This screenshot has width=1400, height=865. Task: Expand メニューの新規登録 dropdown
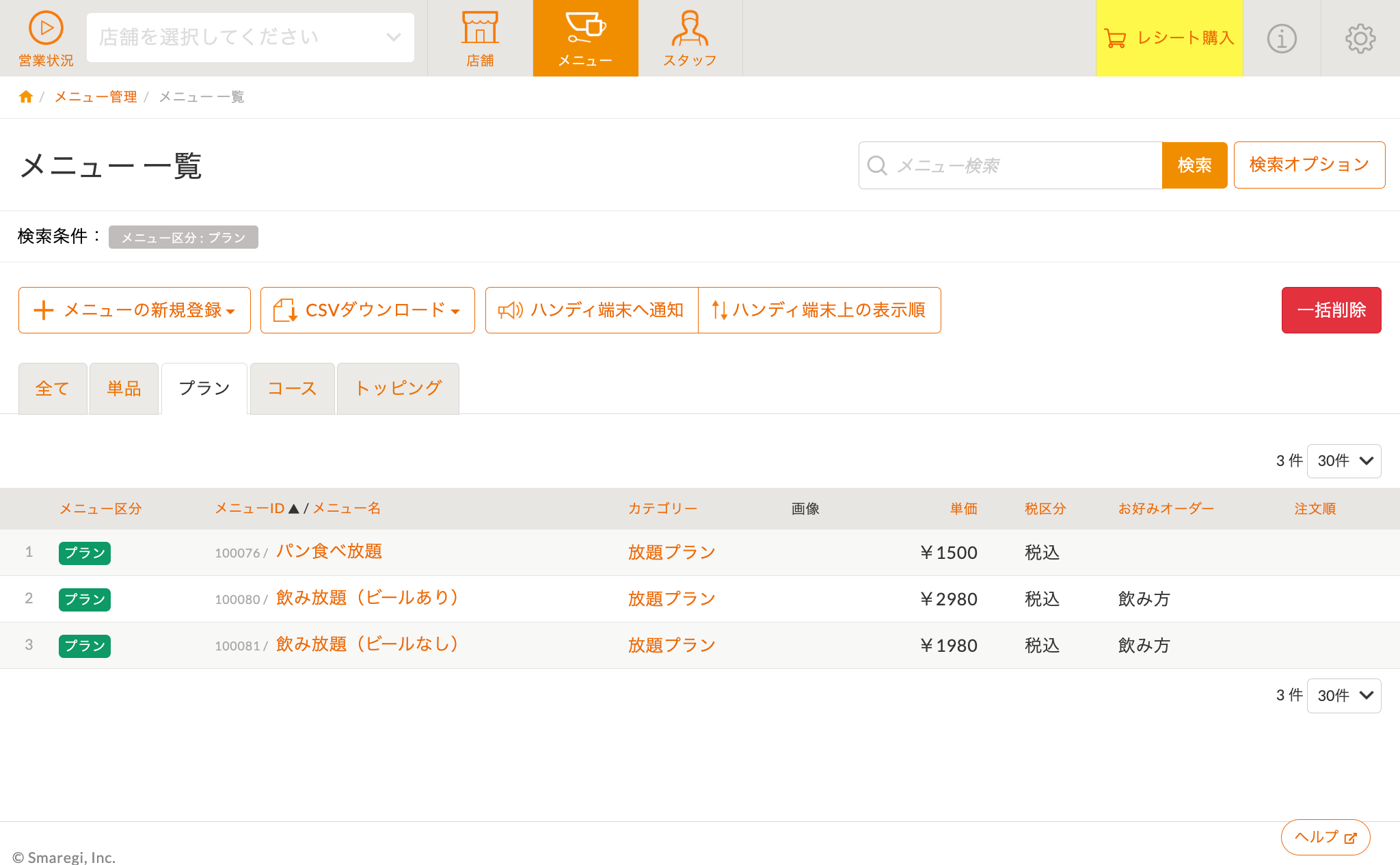tap(135, 310)
